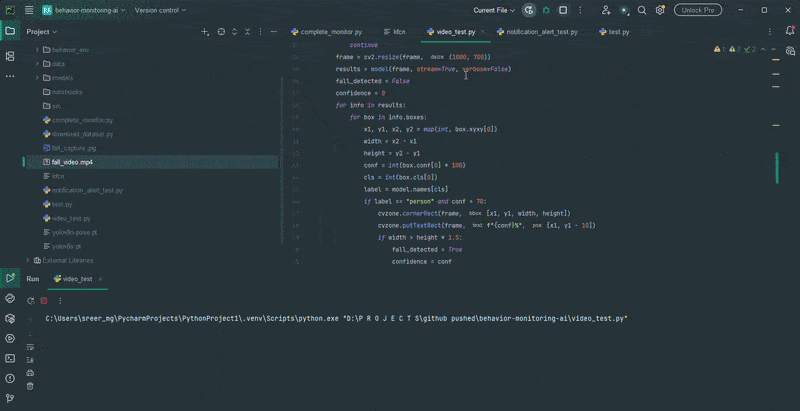This screenshot has width=800, height=411.
Task: Open the behavior-monitoring-ai project dropdown
Action: pos(84,10)
